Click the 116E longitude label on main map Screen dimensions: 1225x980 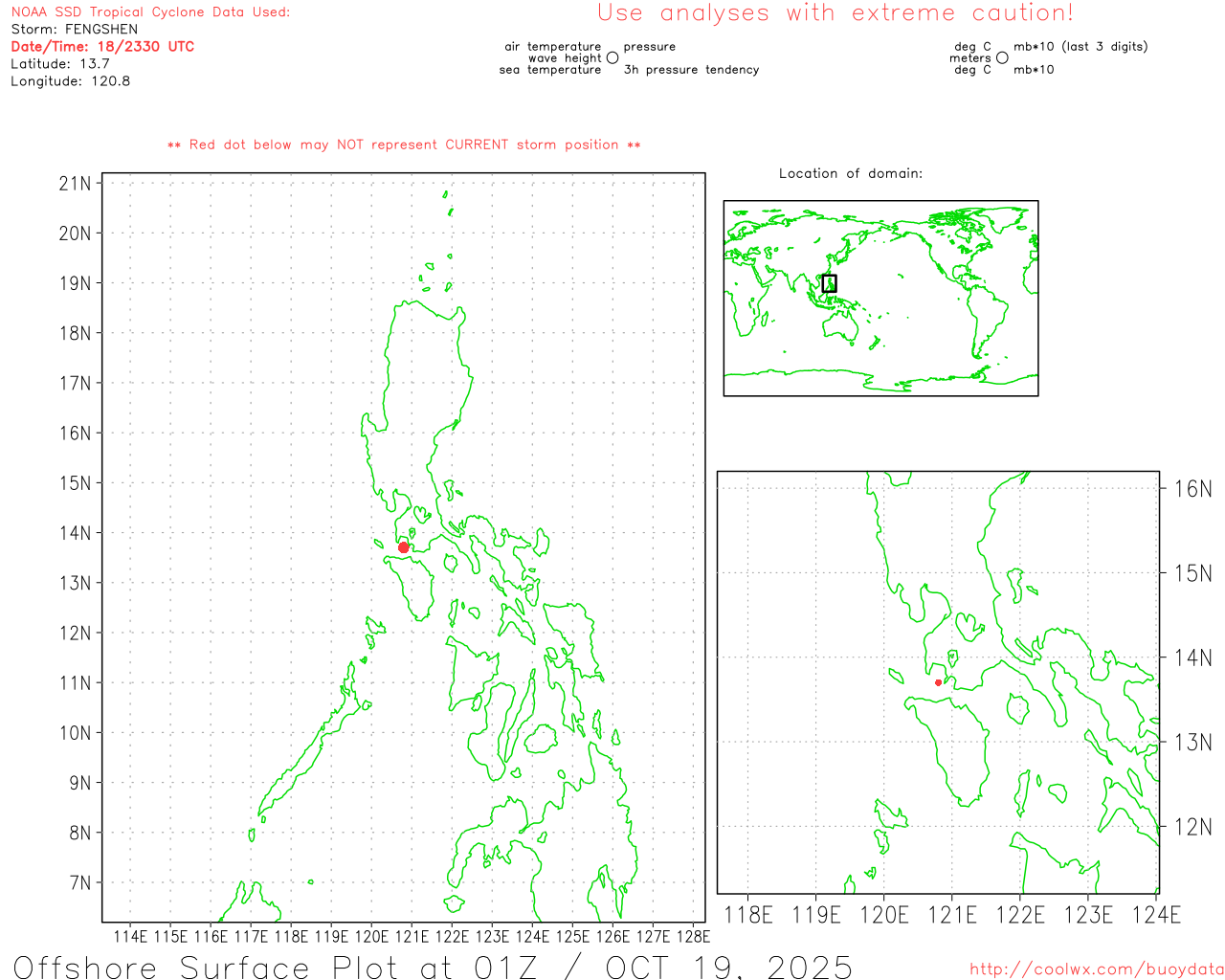211,936
